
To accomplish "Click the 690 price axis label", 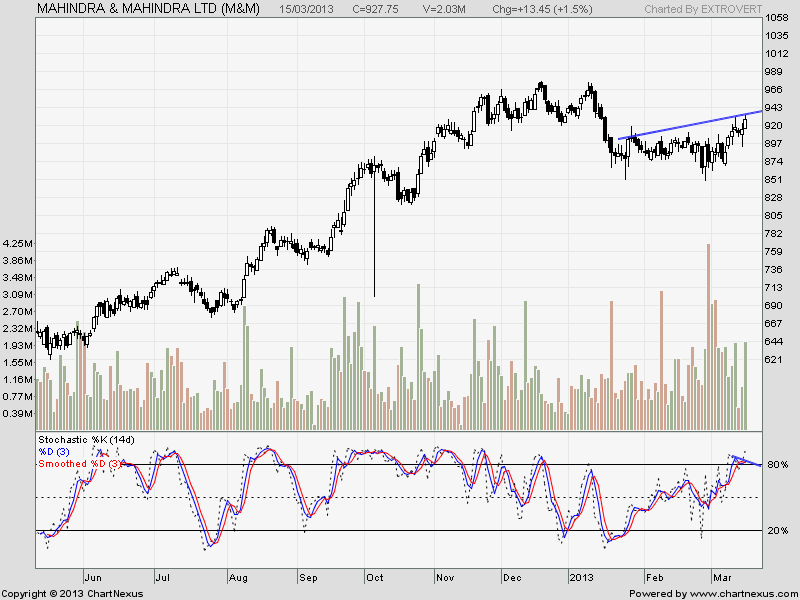I will pos(773,306).
